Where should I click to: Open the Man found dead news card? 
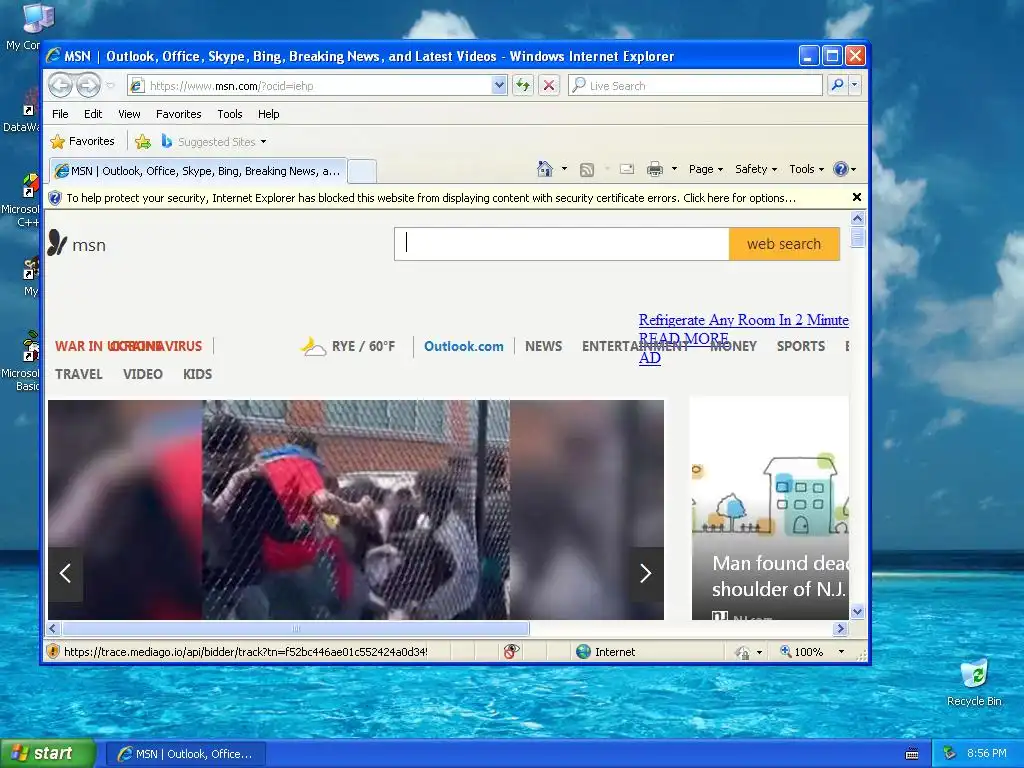pyautogui.click(x=770, y=508)
